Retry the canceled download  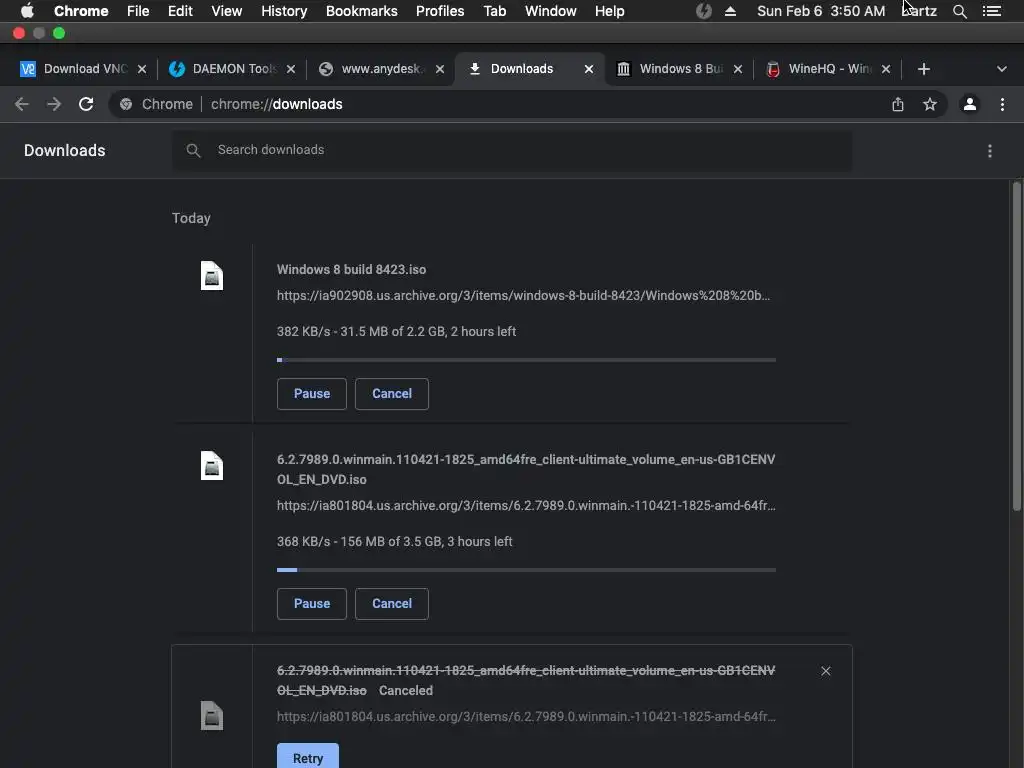tap(308, 758)
